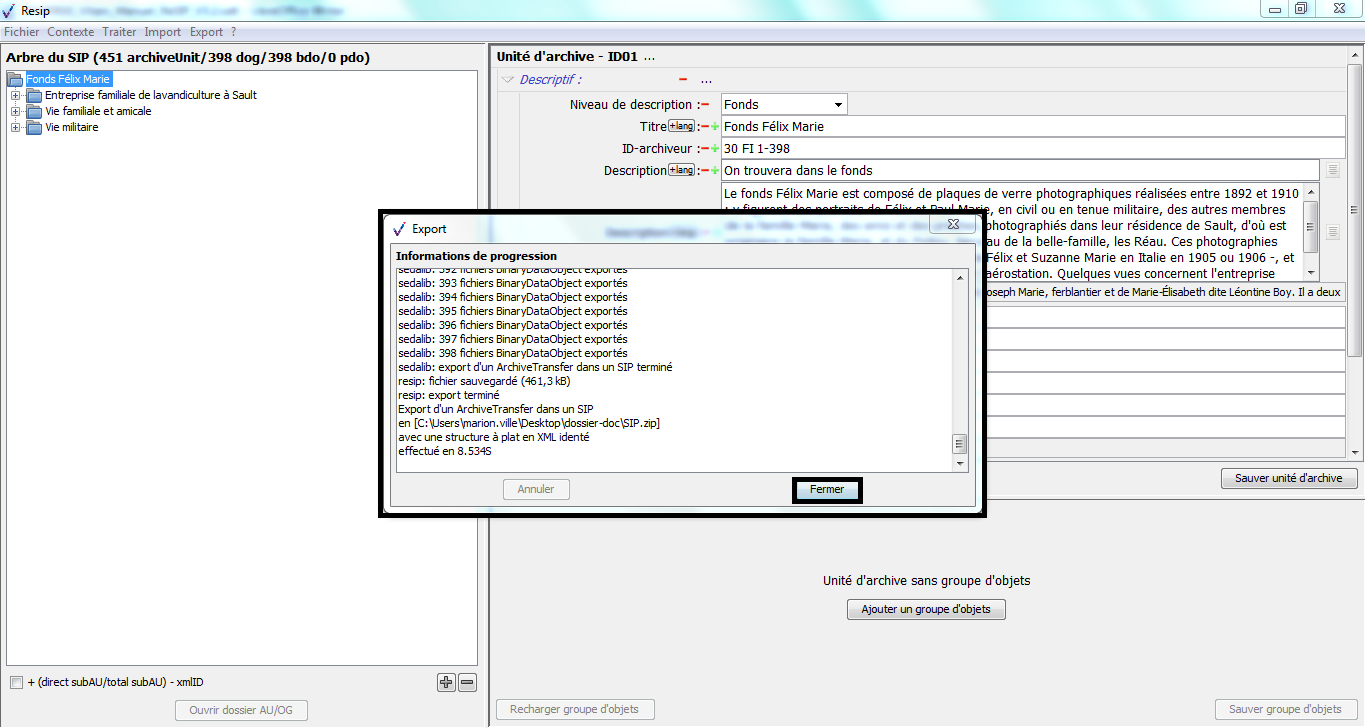Click the +lang tag beside Description
Viewport: 1365px width, 728px height.
point(681,170)
